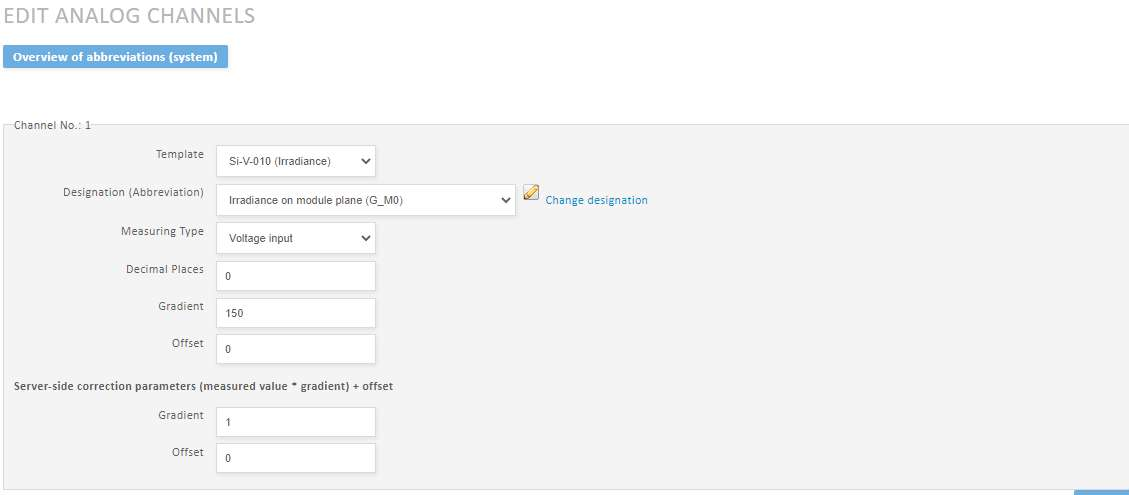The image size is (1129, 495).
Task: Click the Designation (Abbreviation) label text
Action: click(x=133, y=192)
